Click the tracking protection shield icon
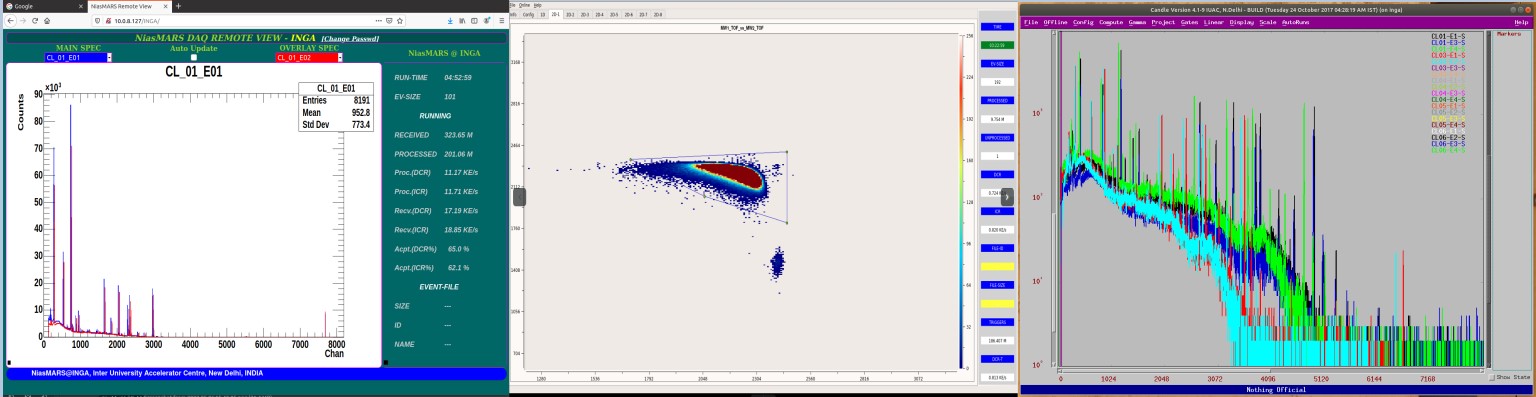The image size is (1536, 397). tap(97, 20)
